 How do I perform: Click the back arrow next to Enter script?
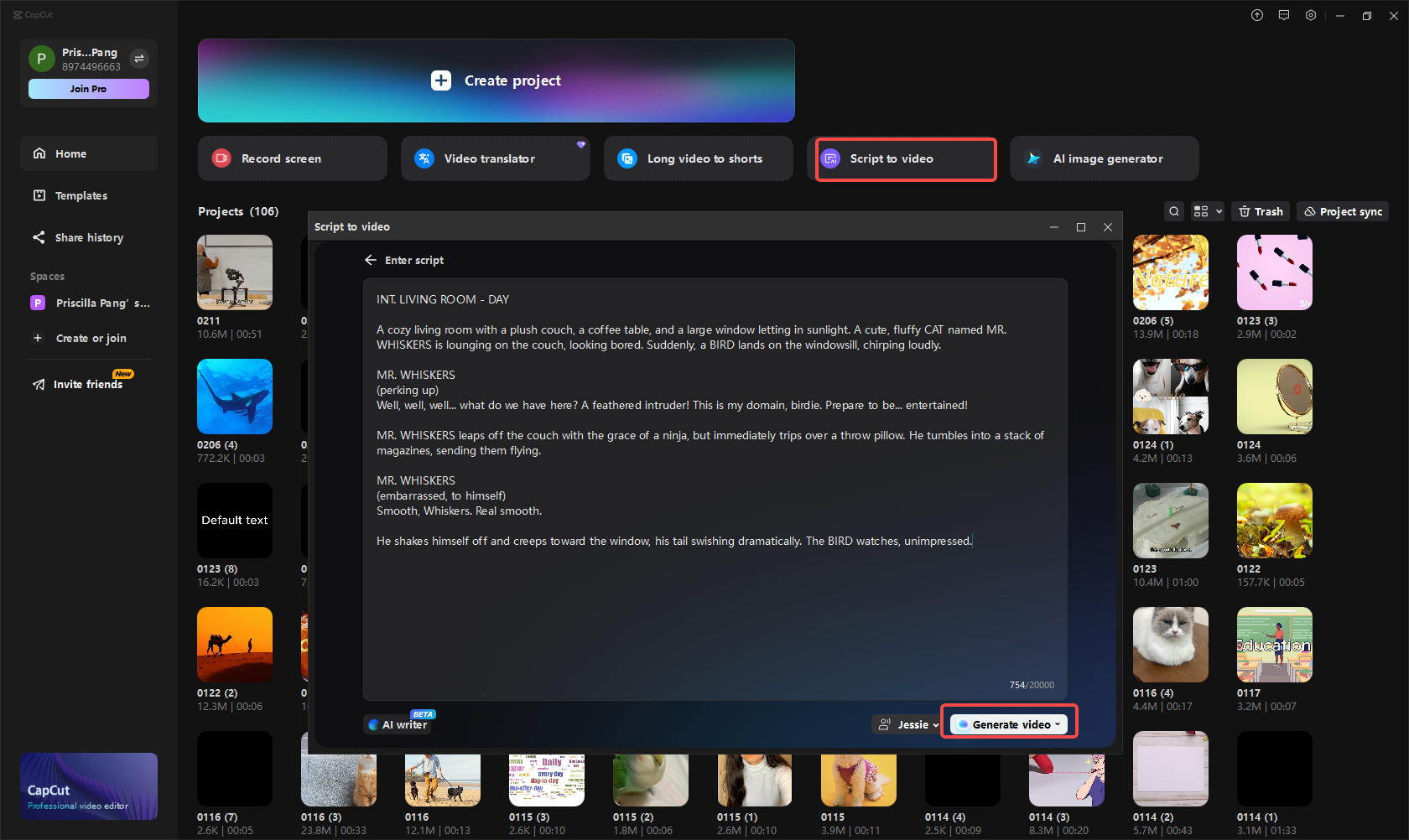point(371,260)
